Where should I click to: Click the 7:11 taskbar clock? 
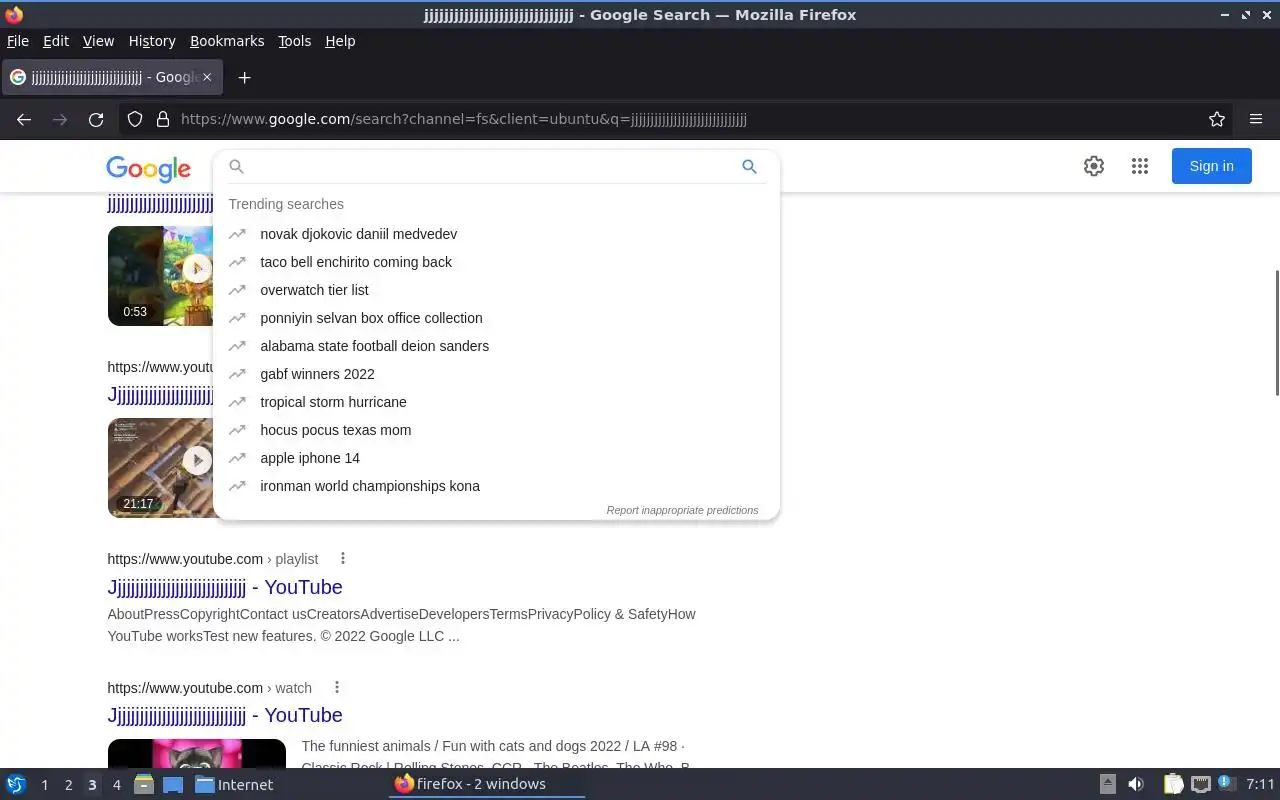(1260, 784)
